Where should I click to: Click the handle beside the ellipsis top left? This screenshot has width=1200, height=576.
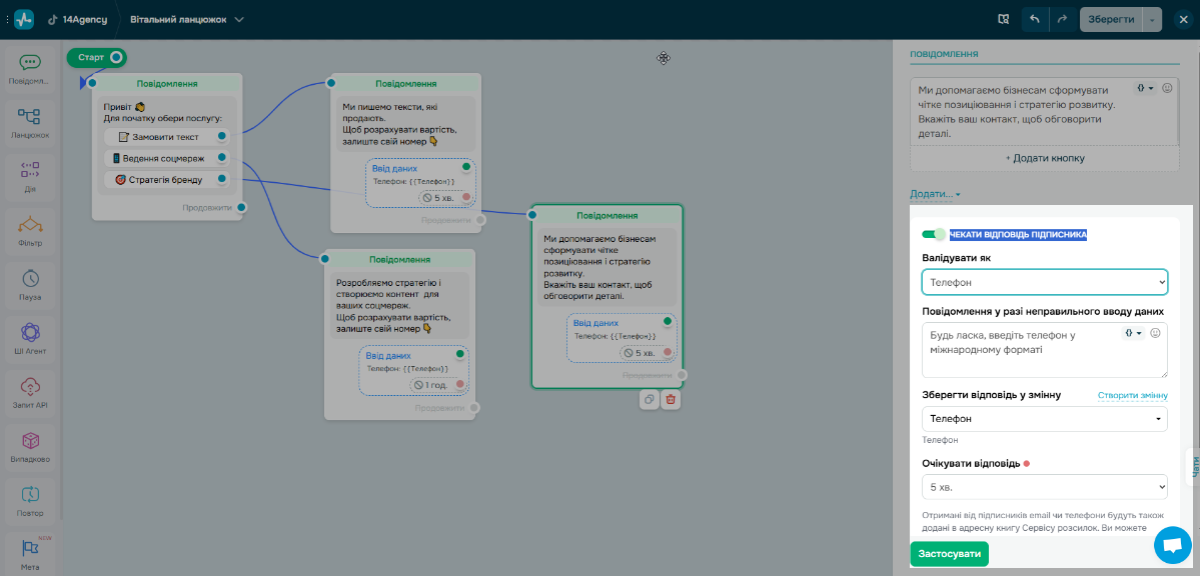tap(7, 19)
